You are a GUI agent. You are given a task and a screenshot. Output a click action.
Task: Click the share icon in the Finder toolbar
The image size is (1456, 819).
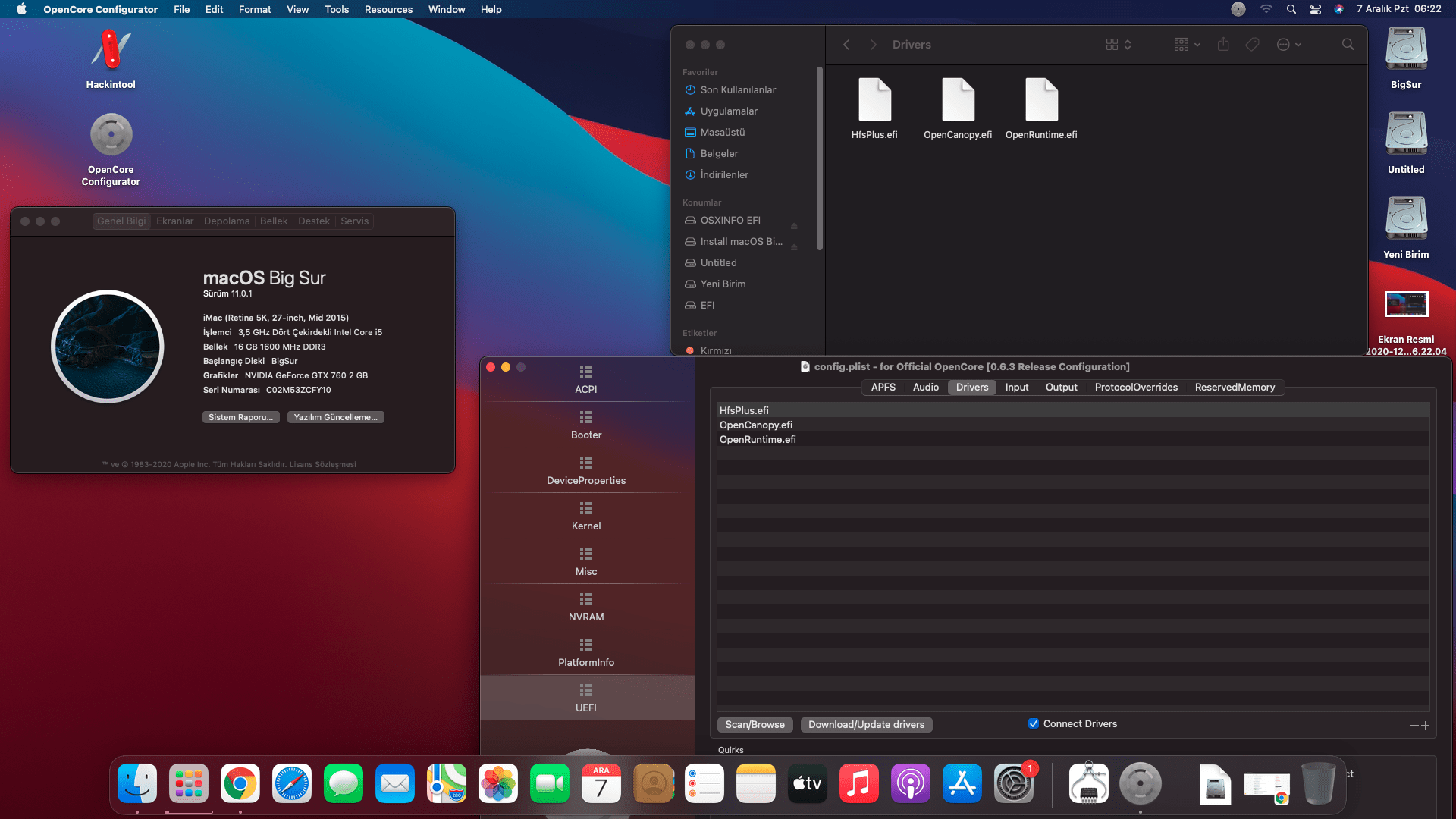pyautogui.click(x=1222, y=45)
